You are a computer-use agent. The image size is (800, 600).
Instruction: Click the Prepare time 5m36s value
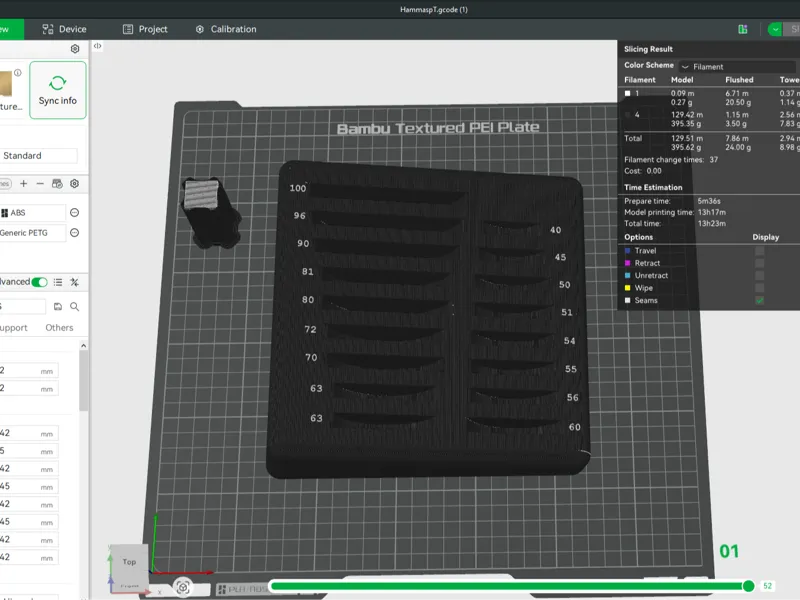709,201
